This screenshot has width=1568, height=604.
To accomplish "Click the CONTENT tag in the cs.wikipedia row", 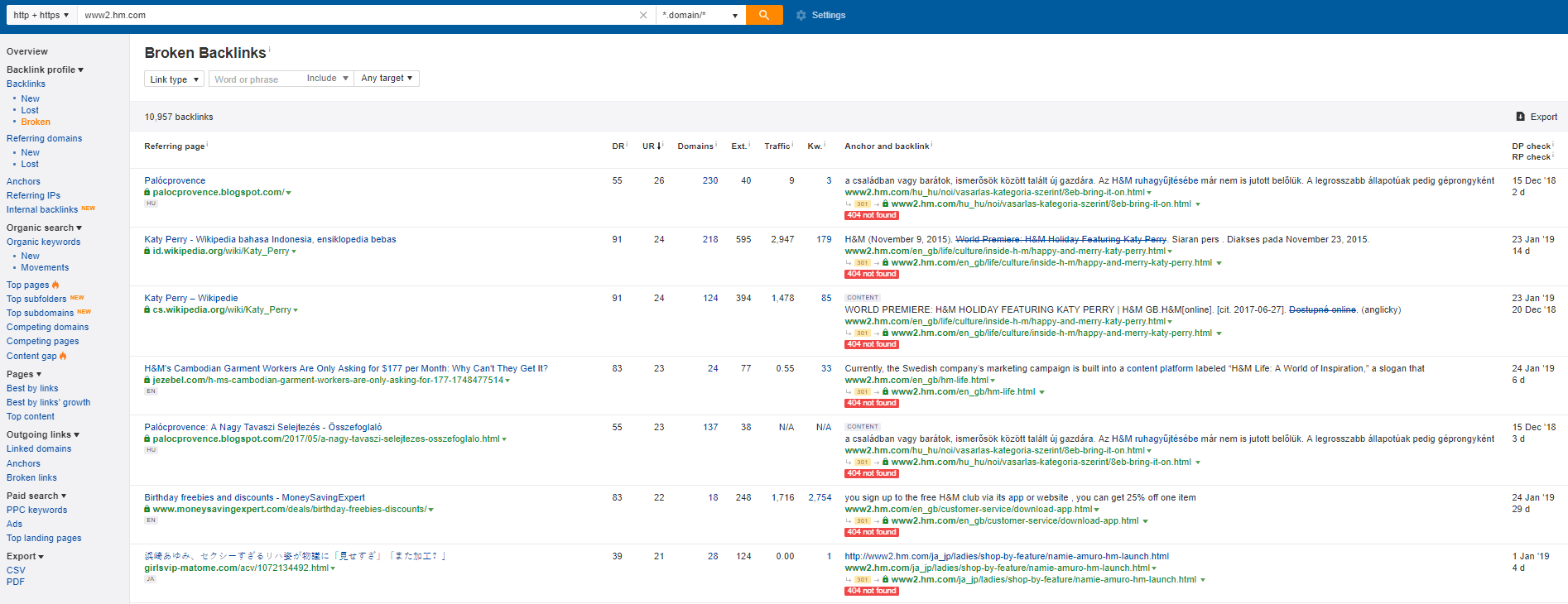I will point(862,298).
